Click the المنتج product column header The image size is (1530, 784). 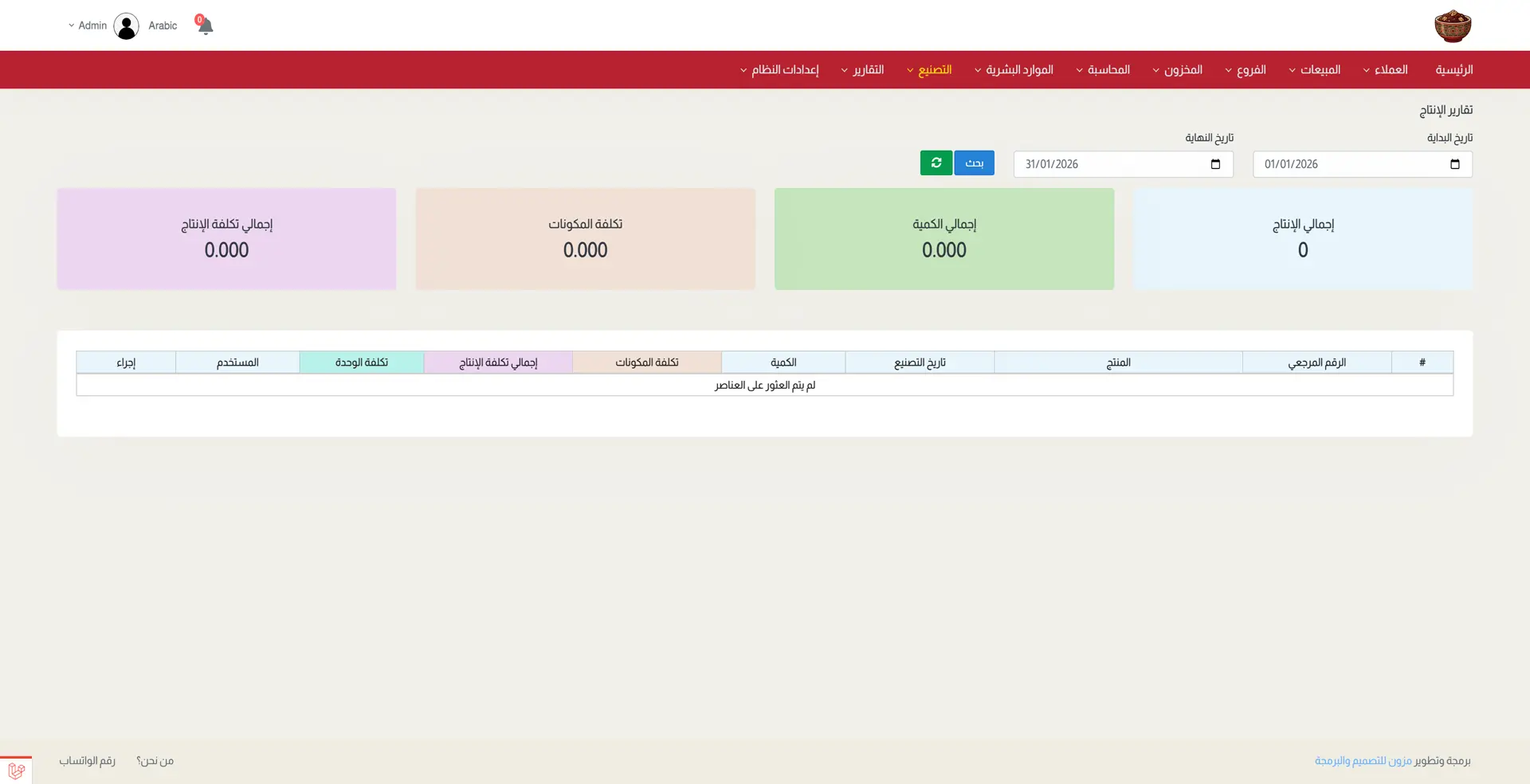1118,363
